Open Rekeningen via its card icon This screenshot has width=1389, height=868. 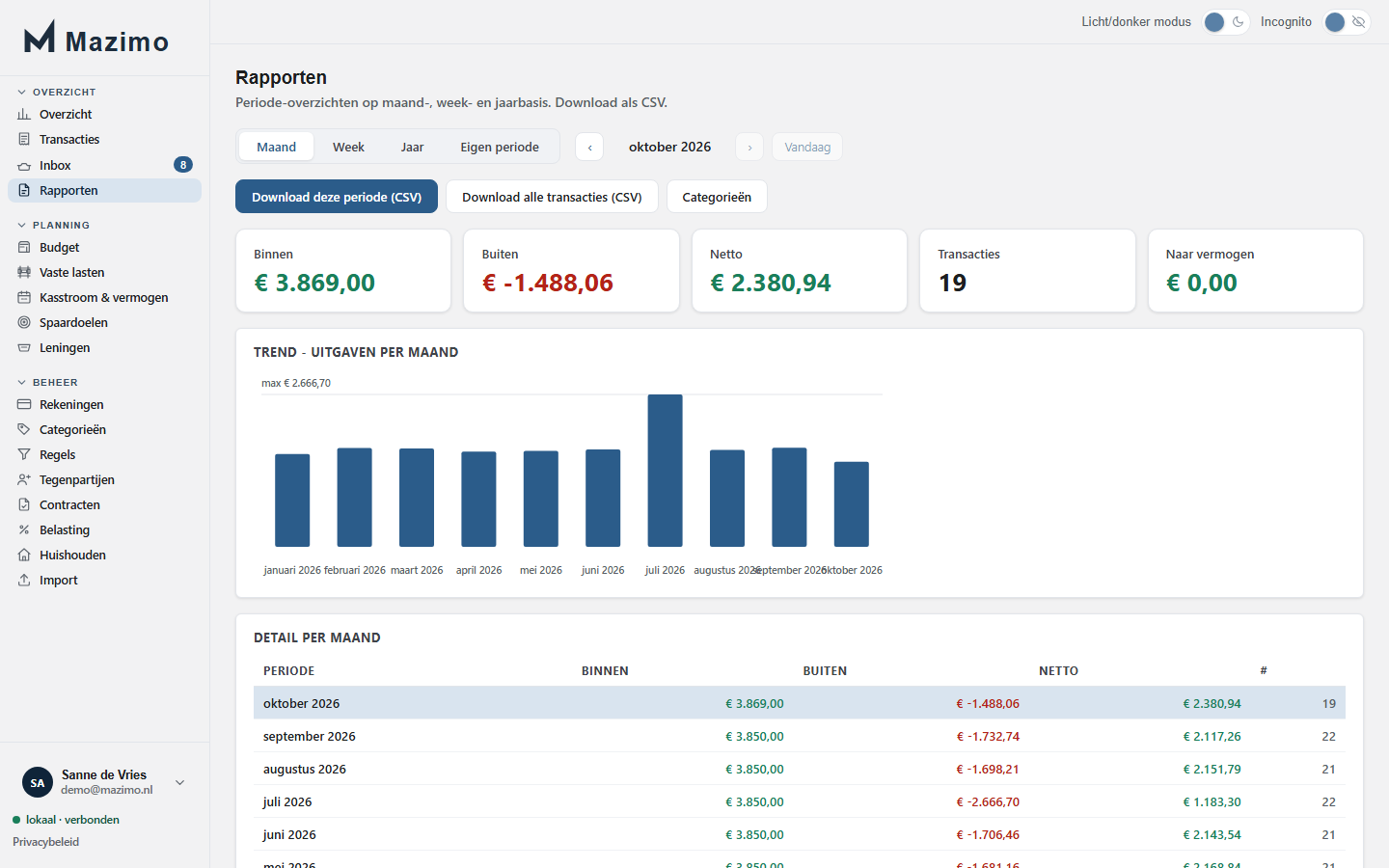(24, 405)
